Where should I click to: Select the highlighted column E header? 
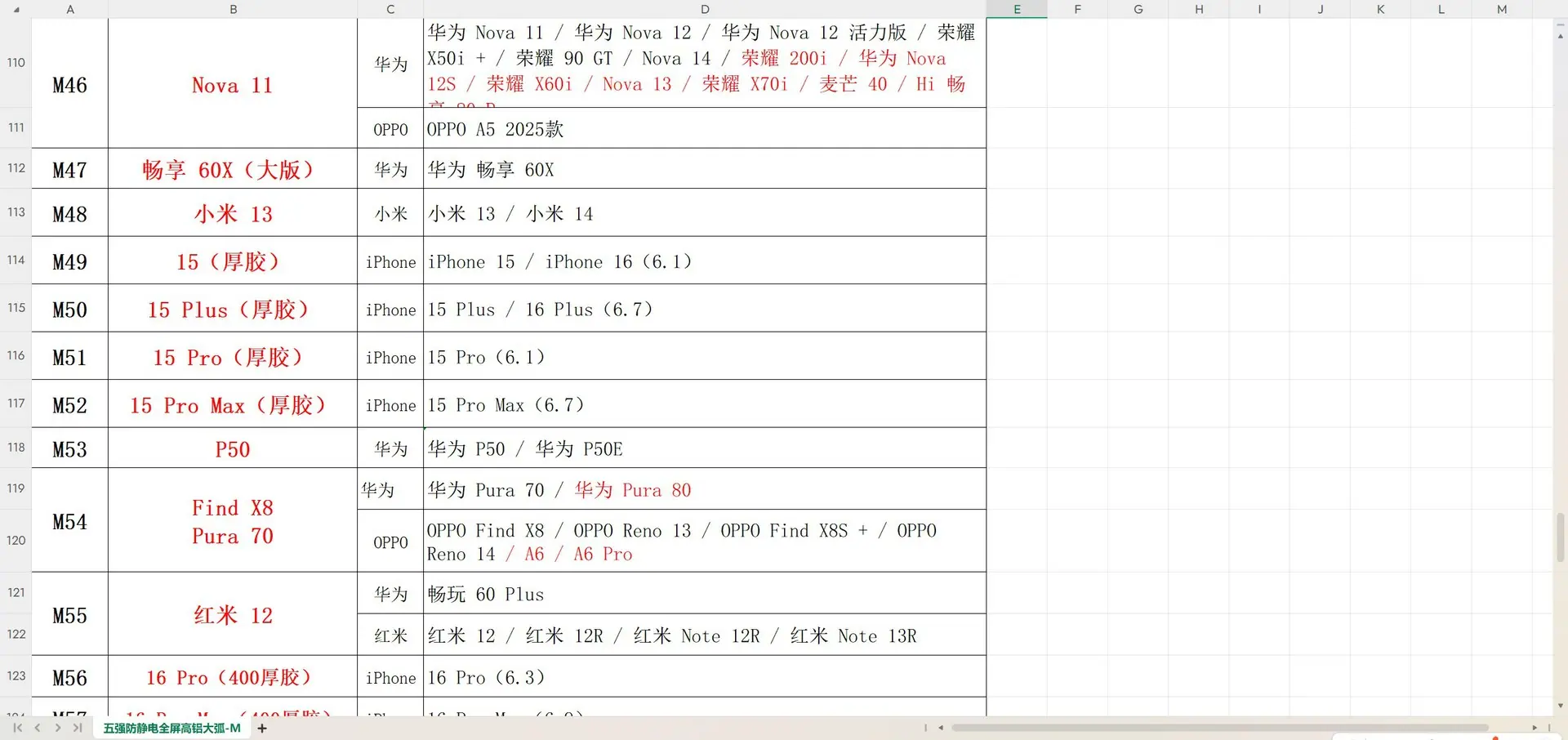[1017, 10]
